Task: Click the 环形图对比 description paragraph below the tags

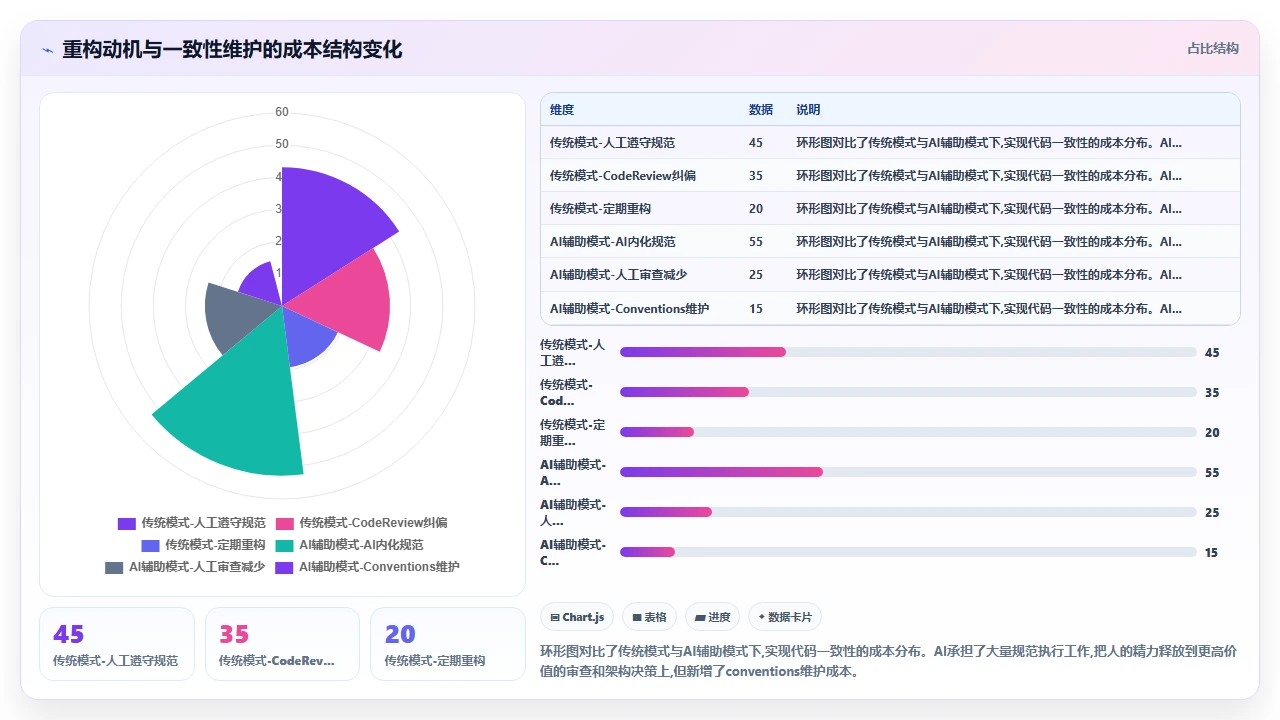Action: [x=889, y=661]
